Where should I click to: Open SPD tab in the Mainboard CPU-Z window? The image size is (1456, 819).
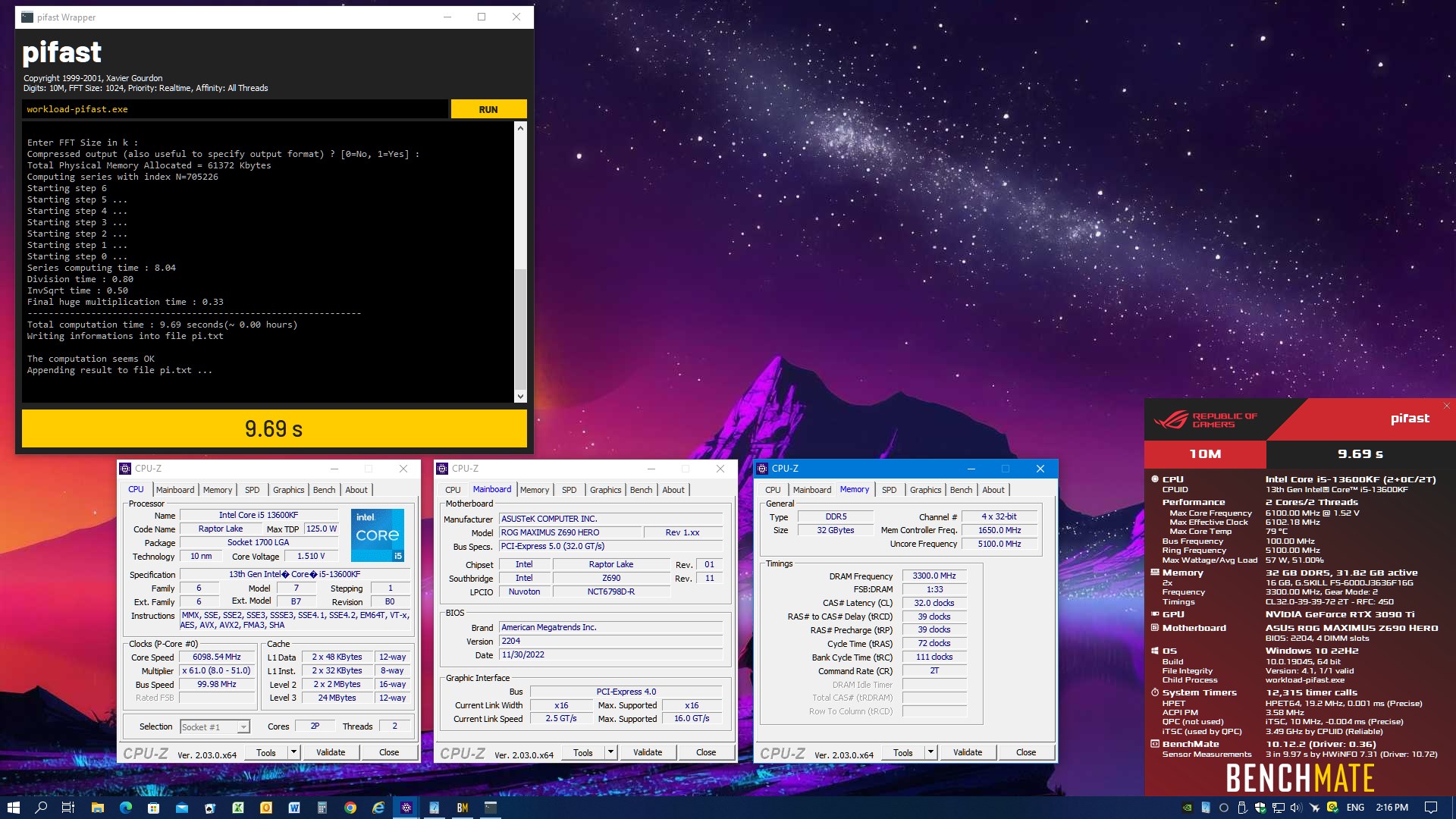(570, 490)
